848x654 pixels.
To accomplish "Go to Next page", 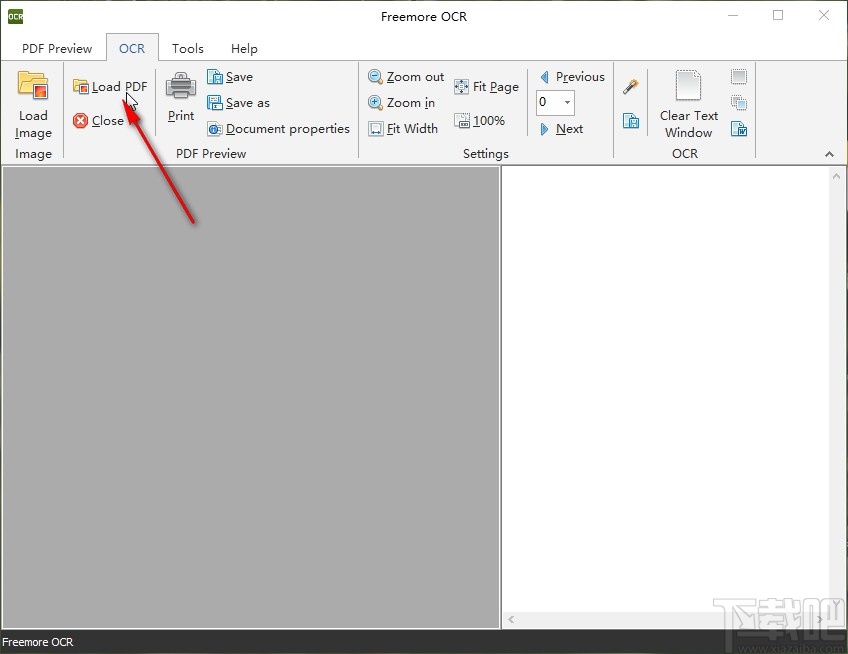I will [x=561, y=129].
